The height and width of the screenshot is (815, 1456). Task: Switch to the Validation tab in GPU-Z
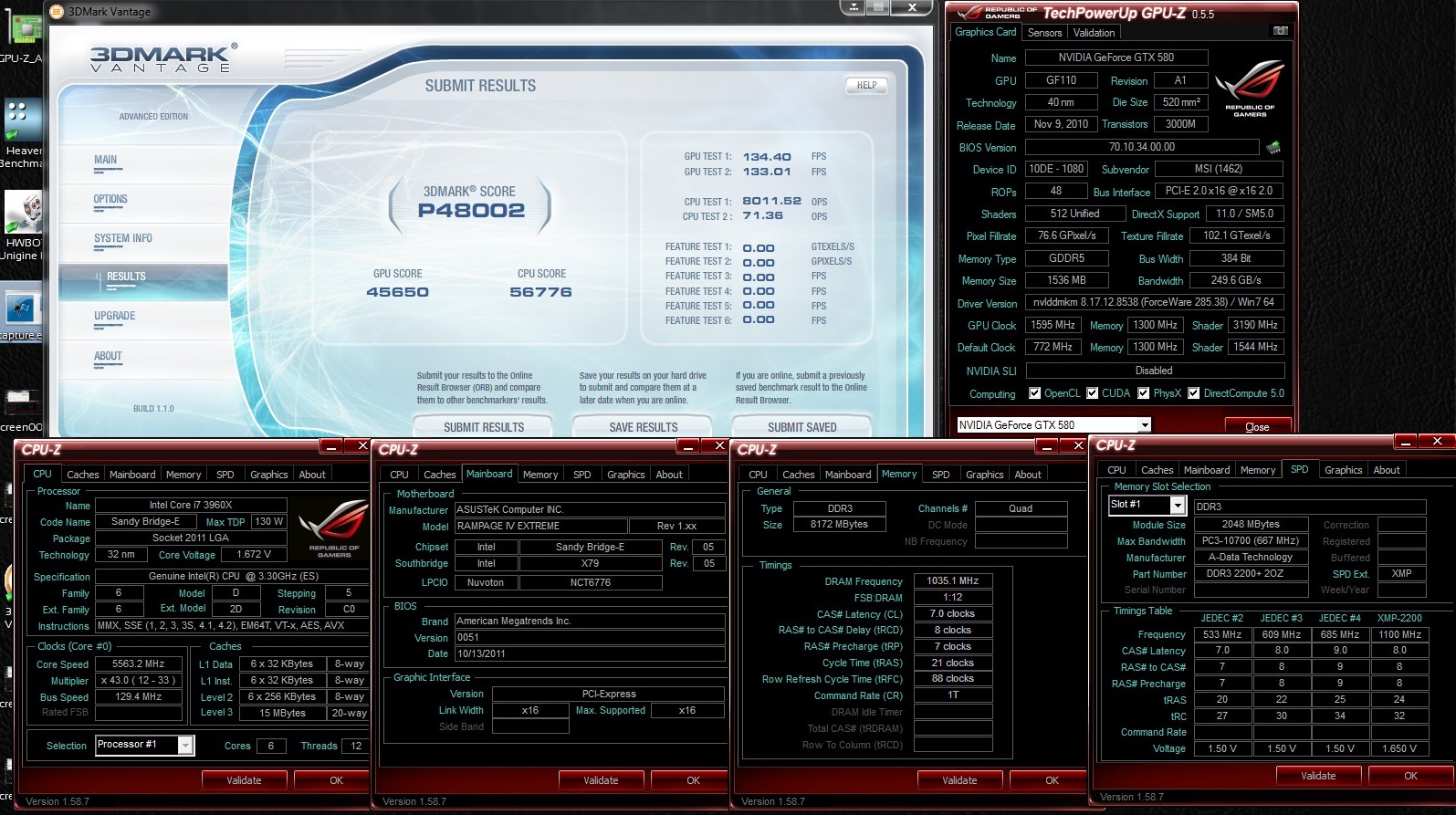pyautogui.click(x=1094, y=33)
